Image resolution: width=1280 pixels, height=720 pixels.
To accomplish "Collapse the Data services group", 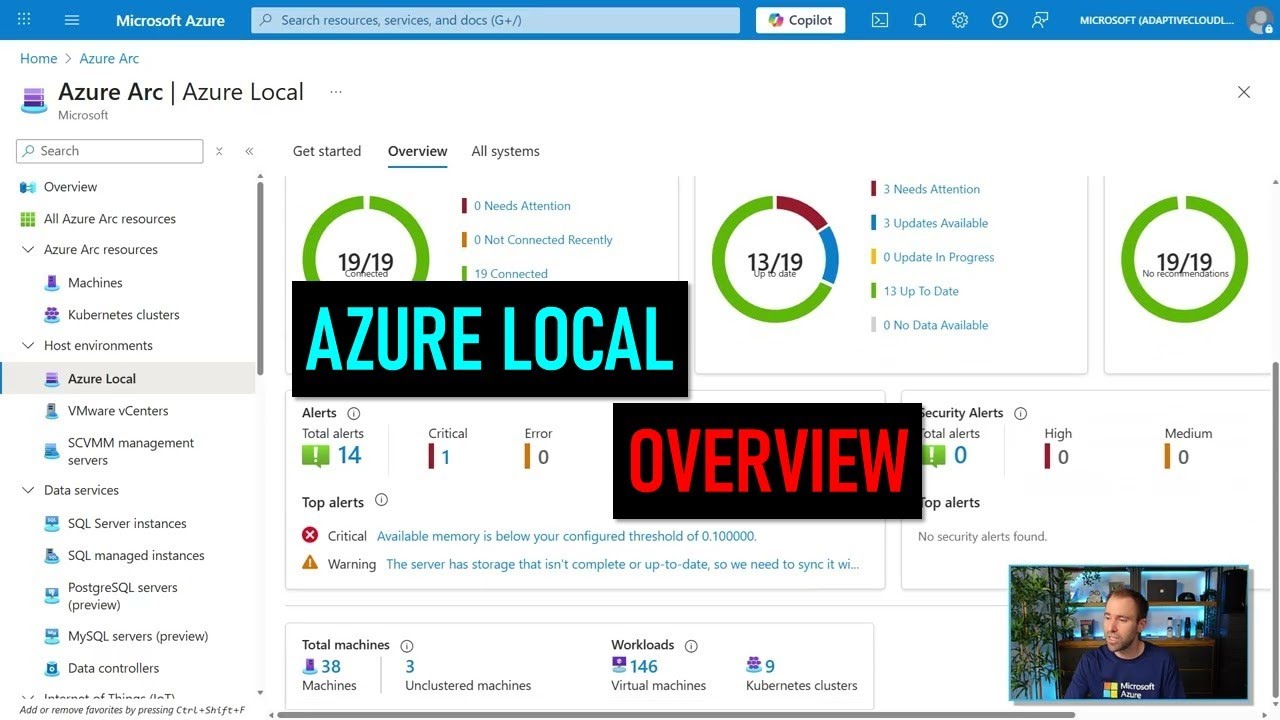I will (x=28, y=491).
